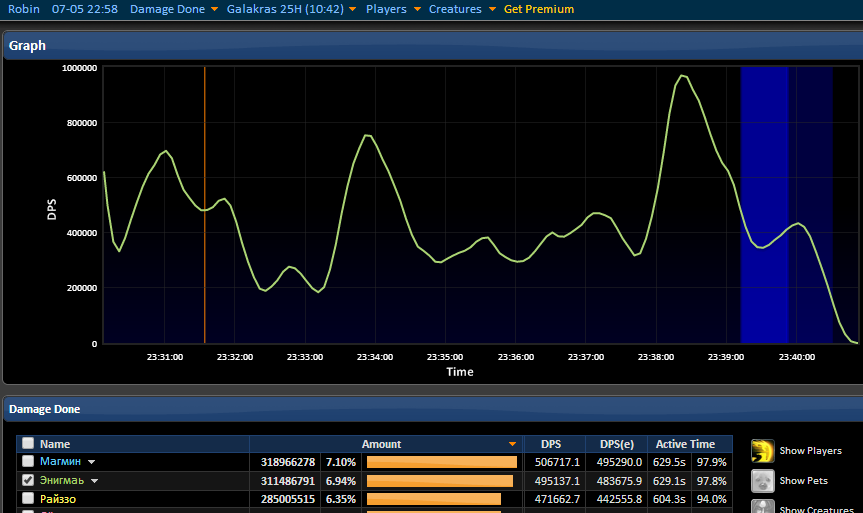Tick the select-all checkbox in the Name header
The image size is (863, 513).
[x=28, y=444]
